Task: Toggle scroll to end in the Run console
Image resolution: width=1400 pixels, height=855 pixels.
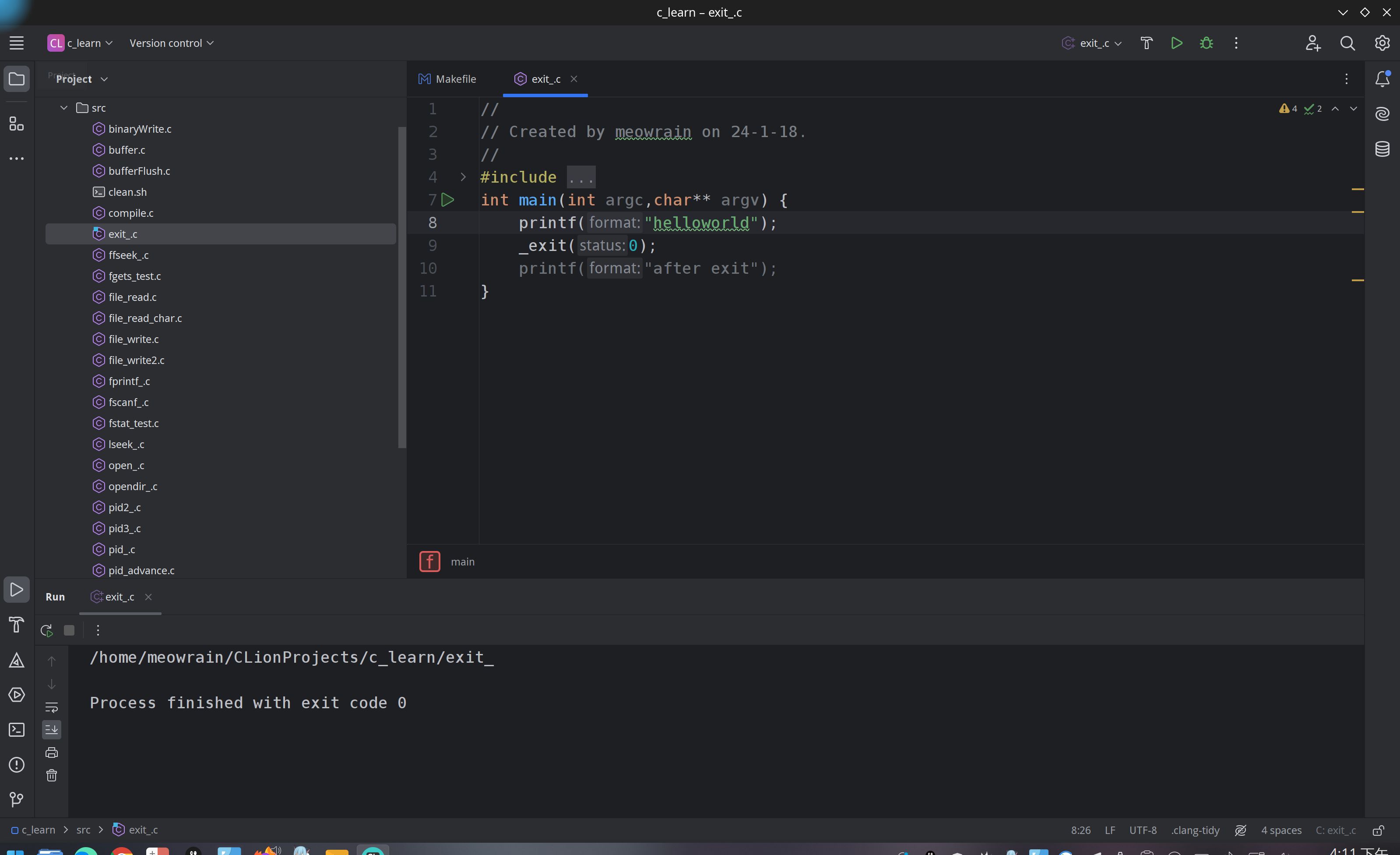Action: (x=52, y=730)
